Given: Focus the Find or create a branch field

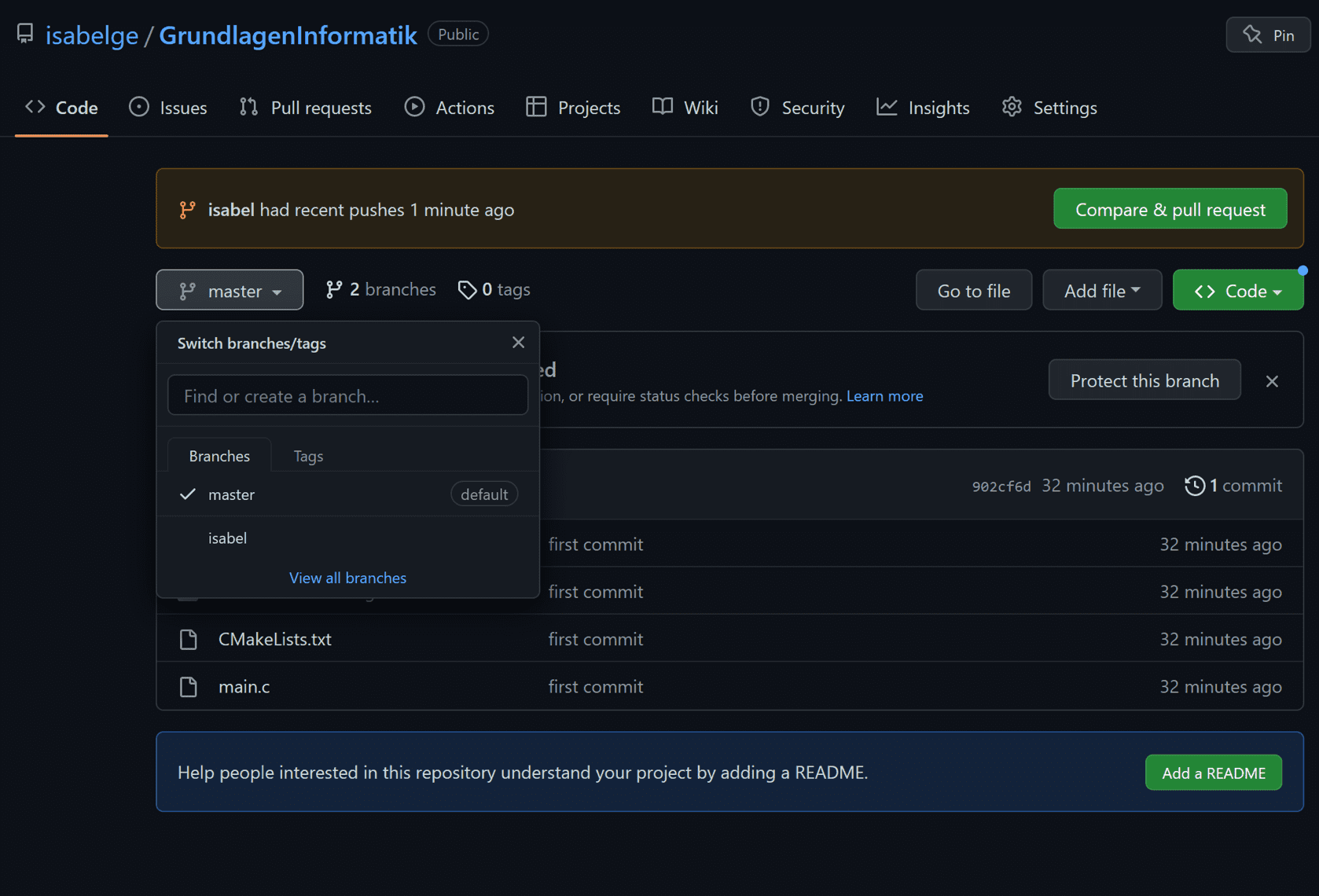Looking at the screenshot, I should tap(347, 395).
